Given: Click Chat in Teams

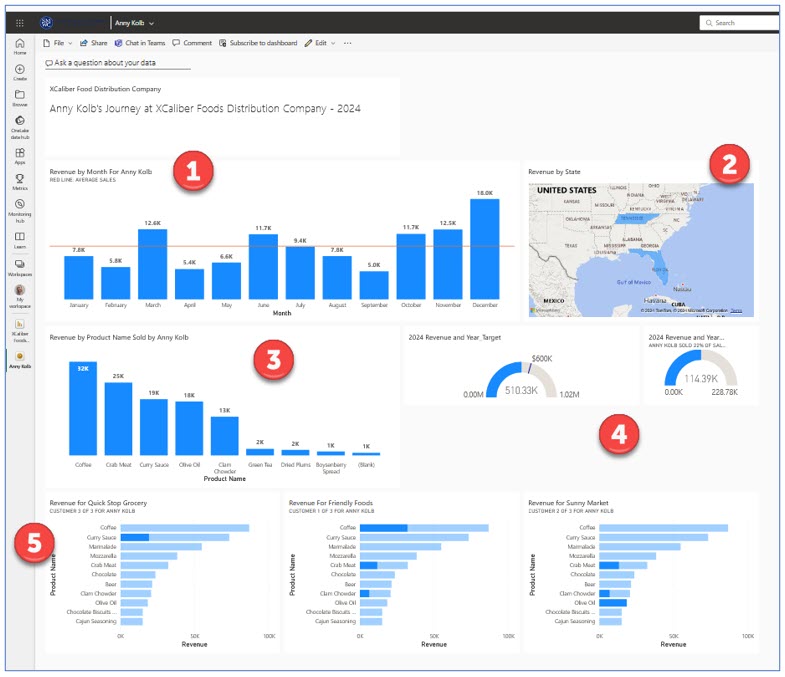Looking at the screenshot, I should click(140, 43).
